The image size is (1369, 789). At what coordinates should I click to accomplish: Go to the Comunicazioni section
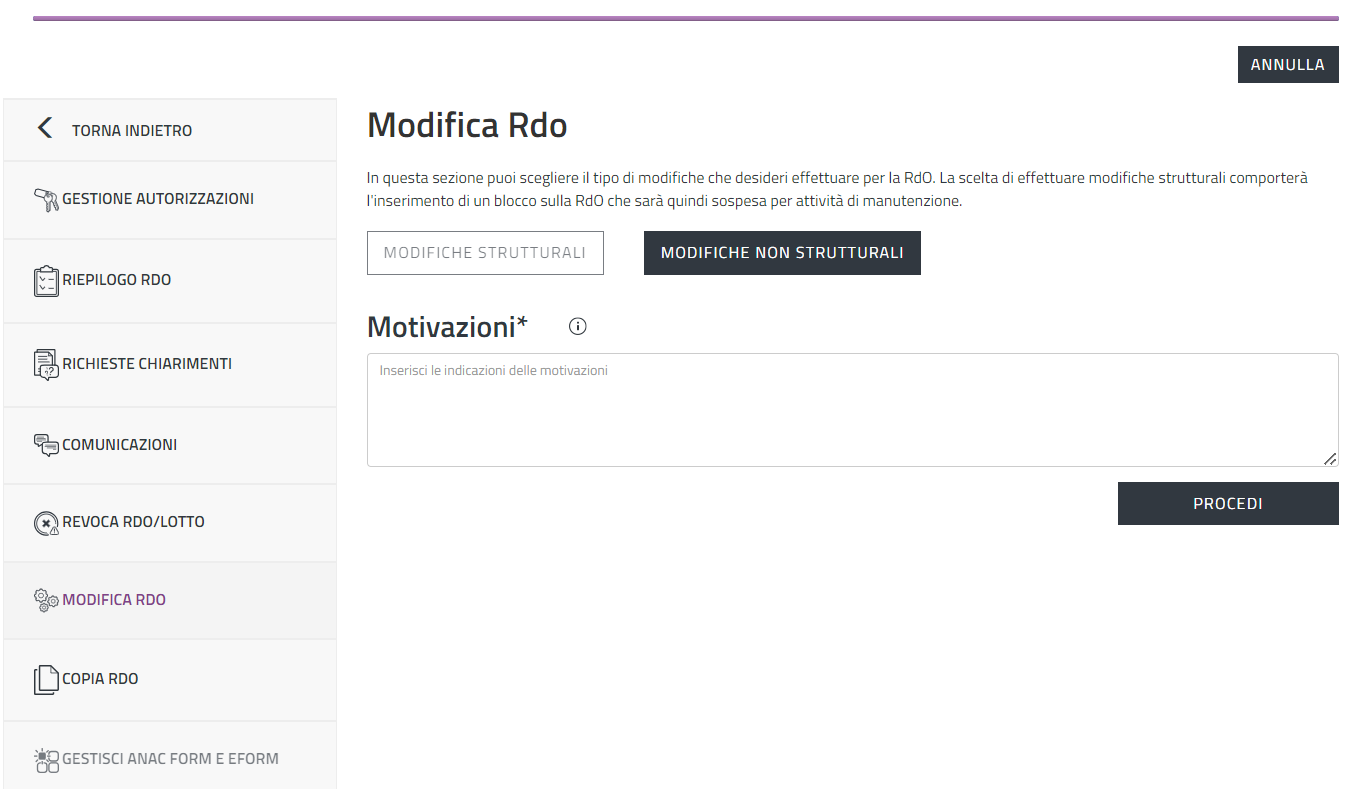coord(120,445)
